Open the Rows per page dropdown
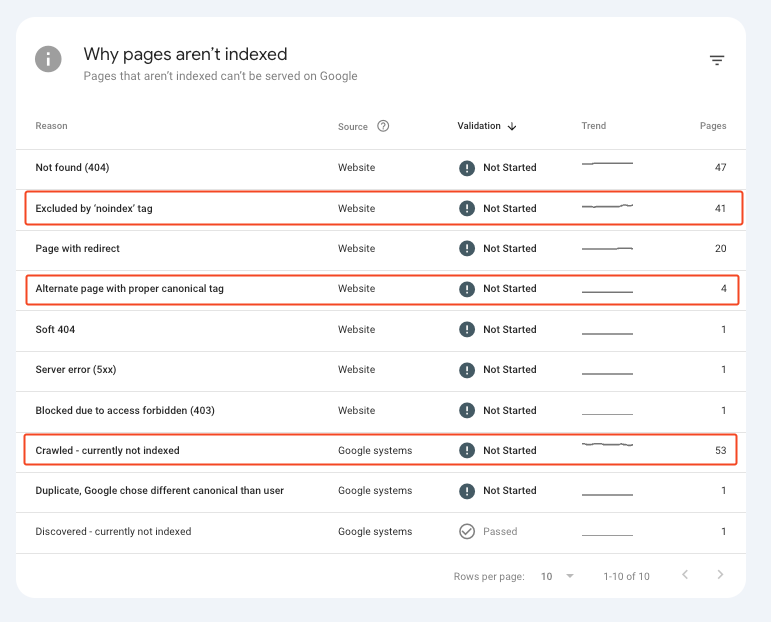The height and width of the screenshot is (622, 771). 558,576
